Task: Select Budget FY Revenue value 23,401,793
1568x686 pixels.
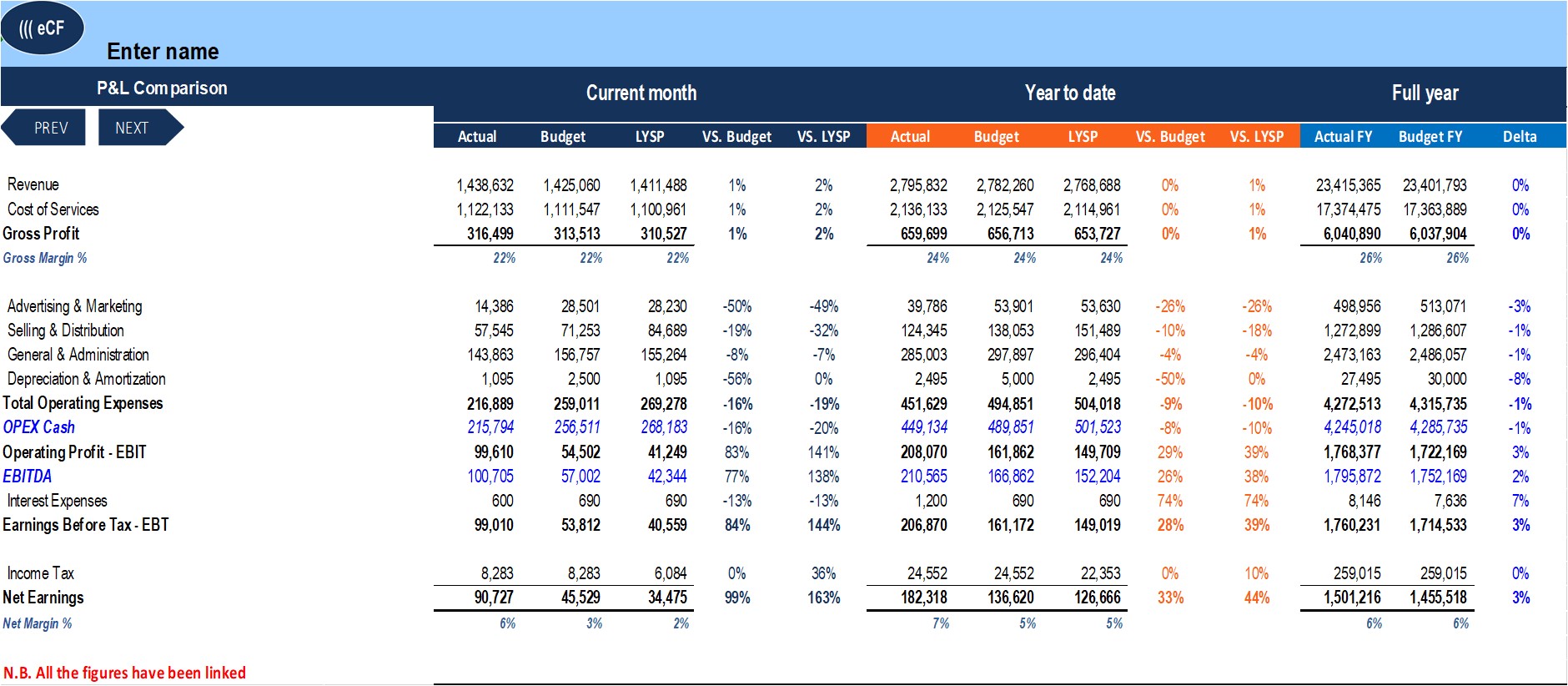Action: click(x=1435, y=185)
